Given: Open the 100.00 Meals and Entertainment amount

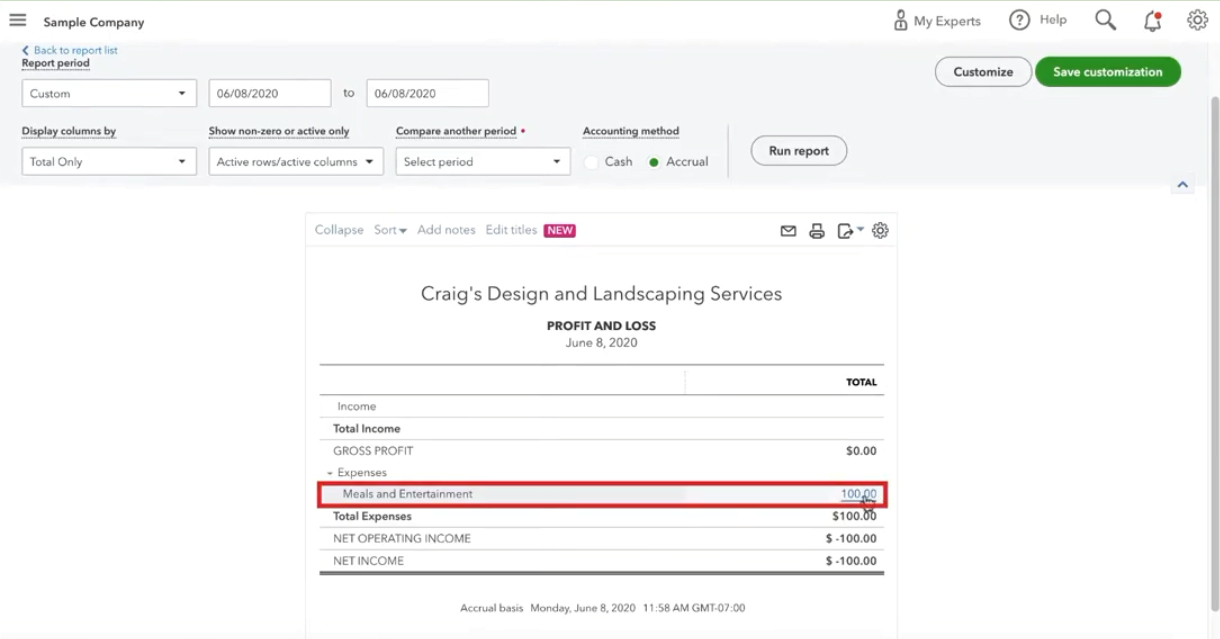Looking at the screenshot, I should click(858, 494).
